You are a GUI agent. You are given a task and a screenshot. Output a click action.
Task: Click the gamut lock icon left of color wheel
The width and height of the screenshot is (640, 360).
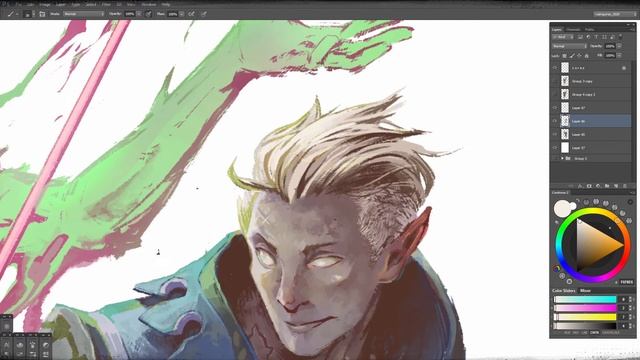tap(557, 268)
